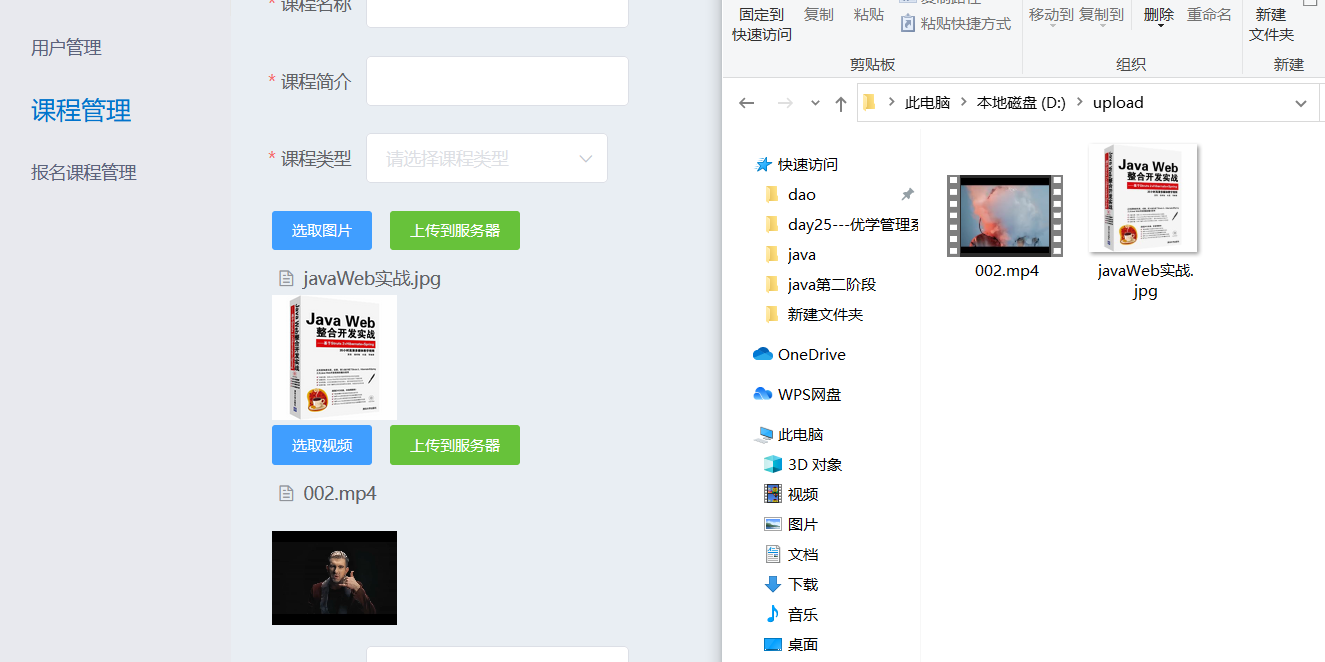Click upload in the address bar path

1118,102
